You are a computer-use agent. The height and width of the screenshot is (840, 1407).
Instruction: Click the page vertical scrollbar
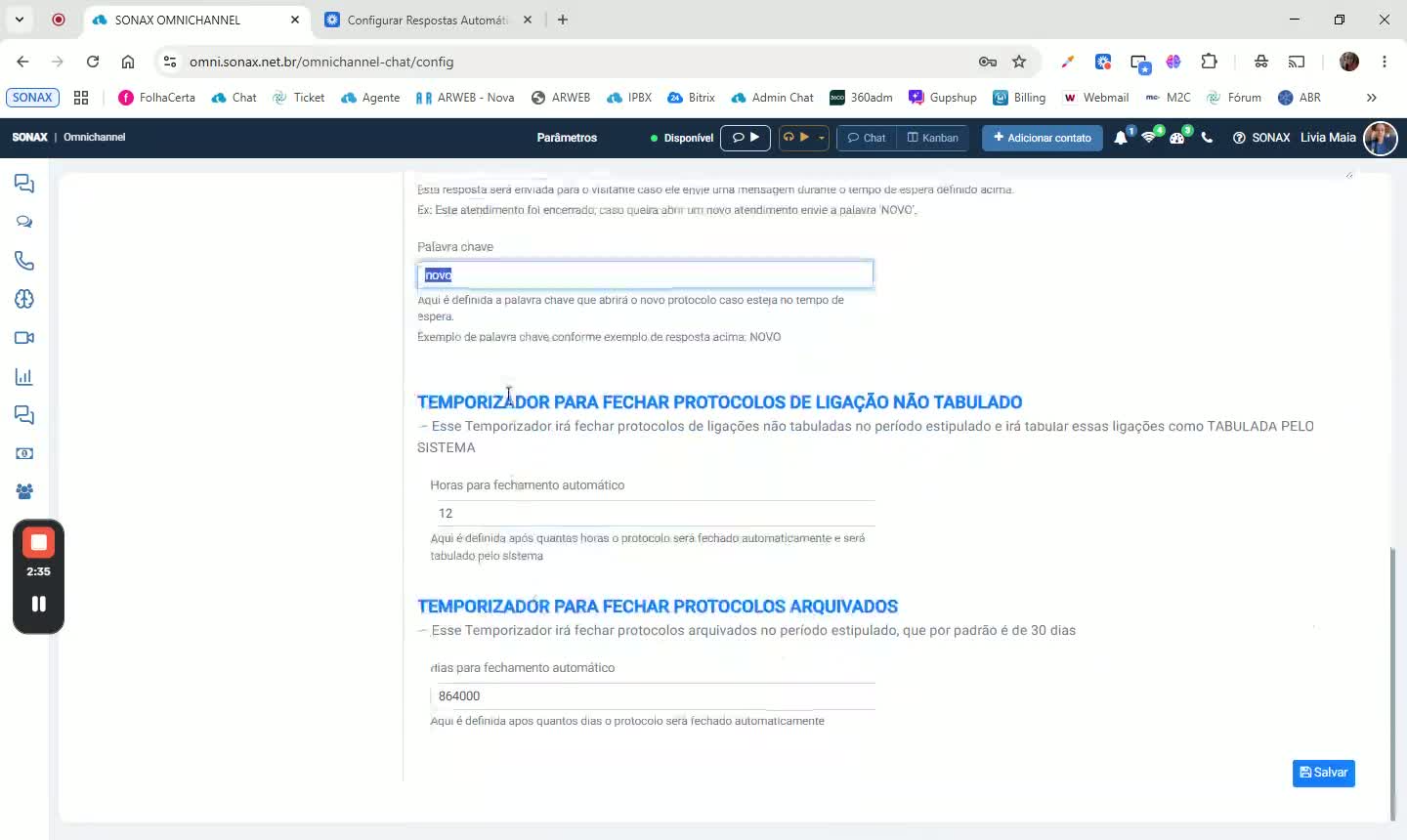pyautogui.click(x=1393, y=684)
